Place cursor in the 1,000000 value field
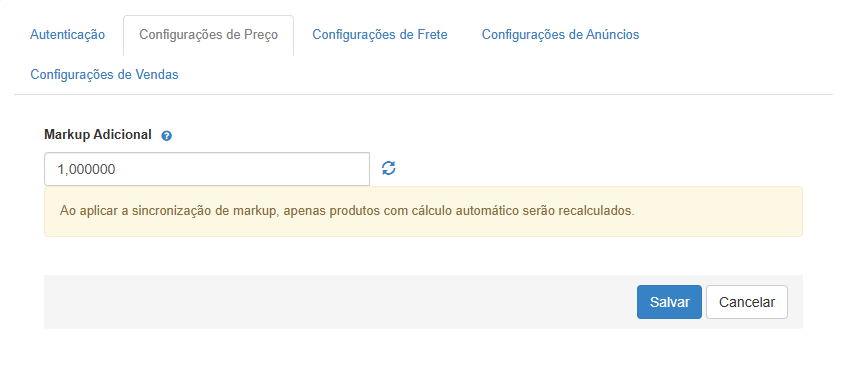This screenshot has height=372, width=845. pyautogui.click(x=207, y=169)
